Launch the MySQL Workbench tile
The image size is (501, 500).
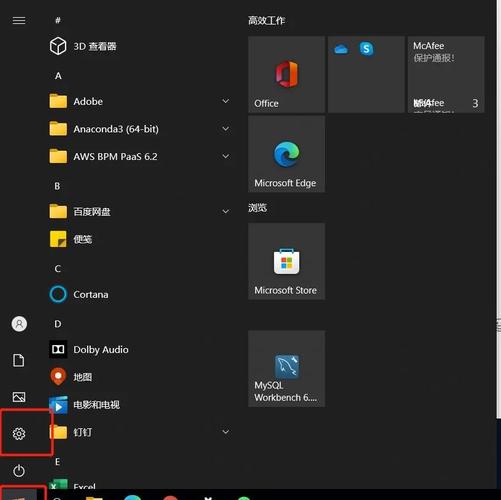click(286, 369)
